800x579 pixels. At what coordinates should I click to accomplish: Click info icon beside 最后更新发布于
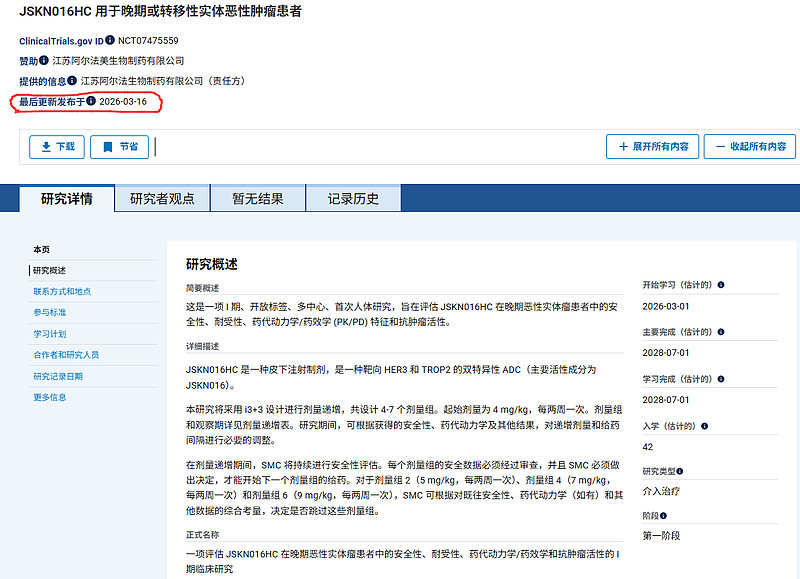tap(91, 101)
